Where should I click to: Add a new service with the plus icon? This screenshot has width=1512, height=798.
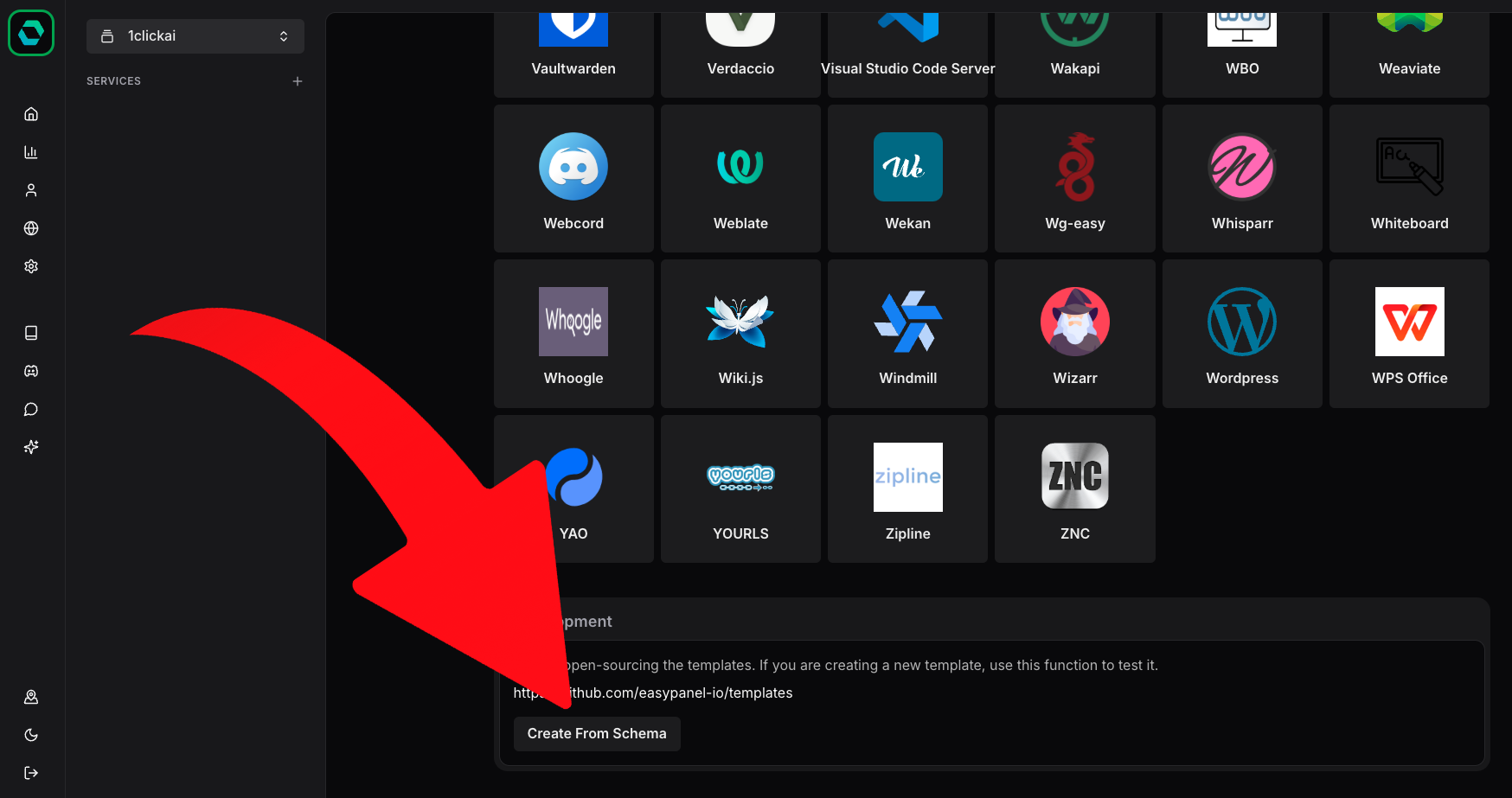(x=298, y=81)
